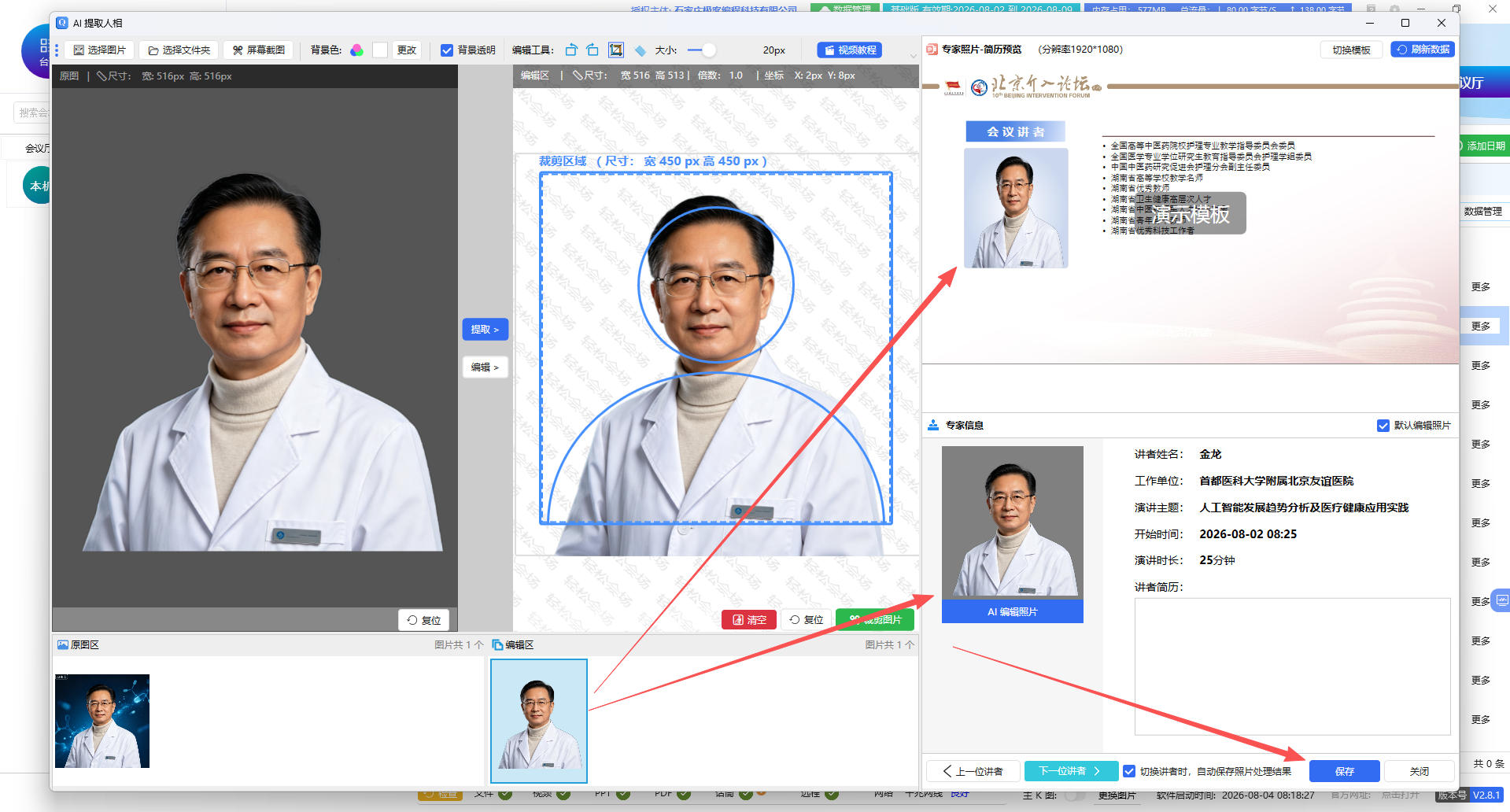Click the 演讲时长 value 25分钟
1510x812 pixels.
(1216, 560)
